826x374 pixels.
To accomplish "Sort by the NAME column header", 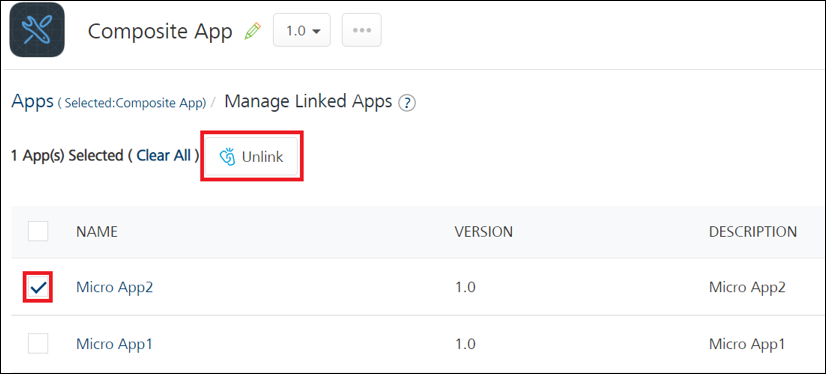I will point(97,232).
